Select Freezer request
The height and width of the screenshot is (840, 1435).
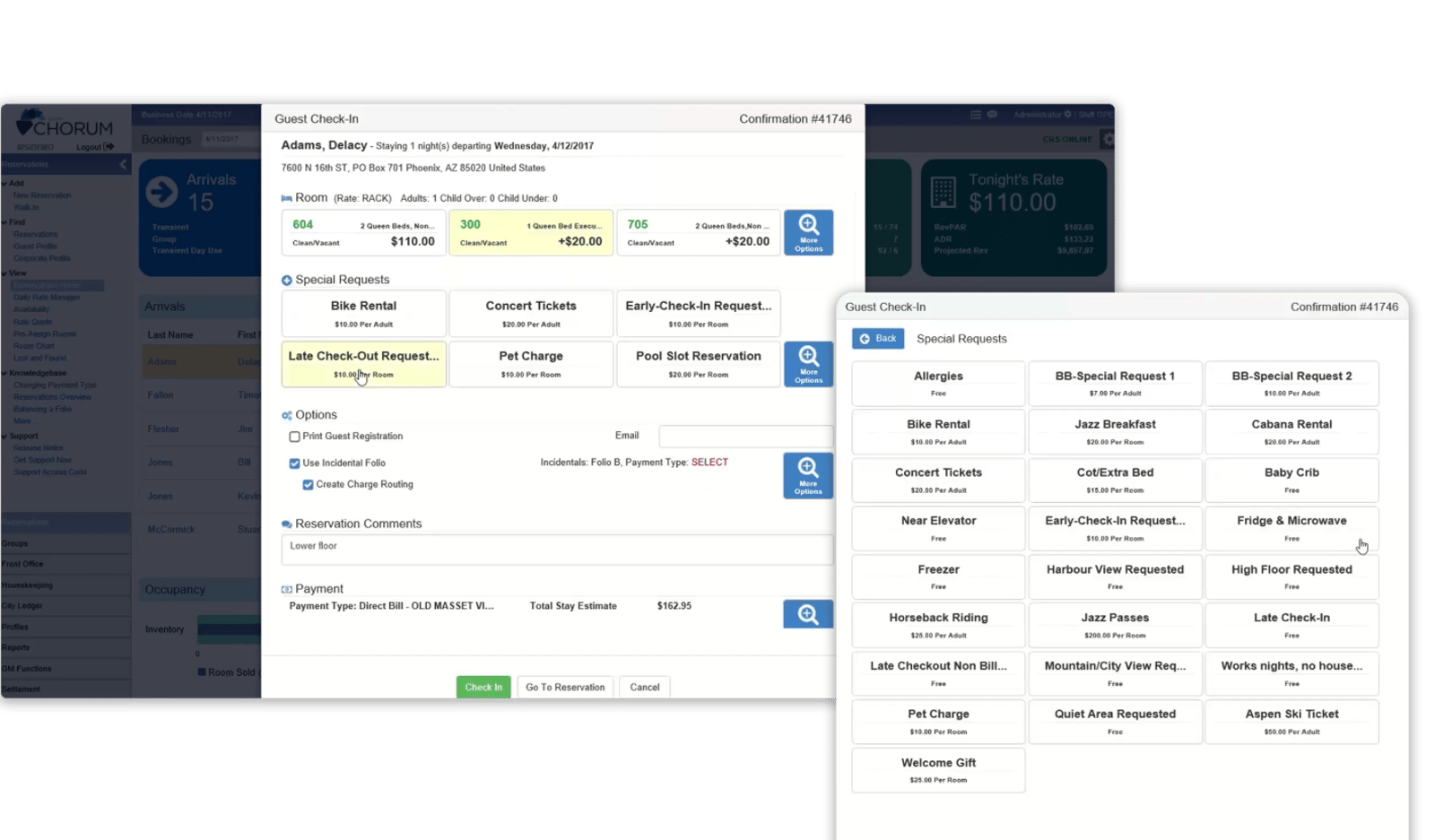click(x=938, y=577)
